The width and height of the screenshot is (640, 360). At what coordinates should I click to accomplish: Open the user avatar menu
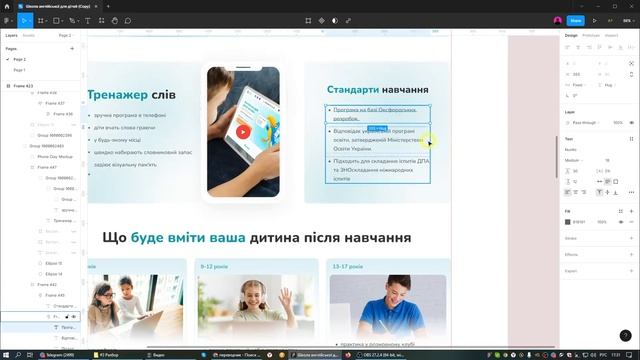coord(558,21)
